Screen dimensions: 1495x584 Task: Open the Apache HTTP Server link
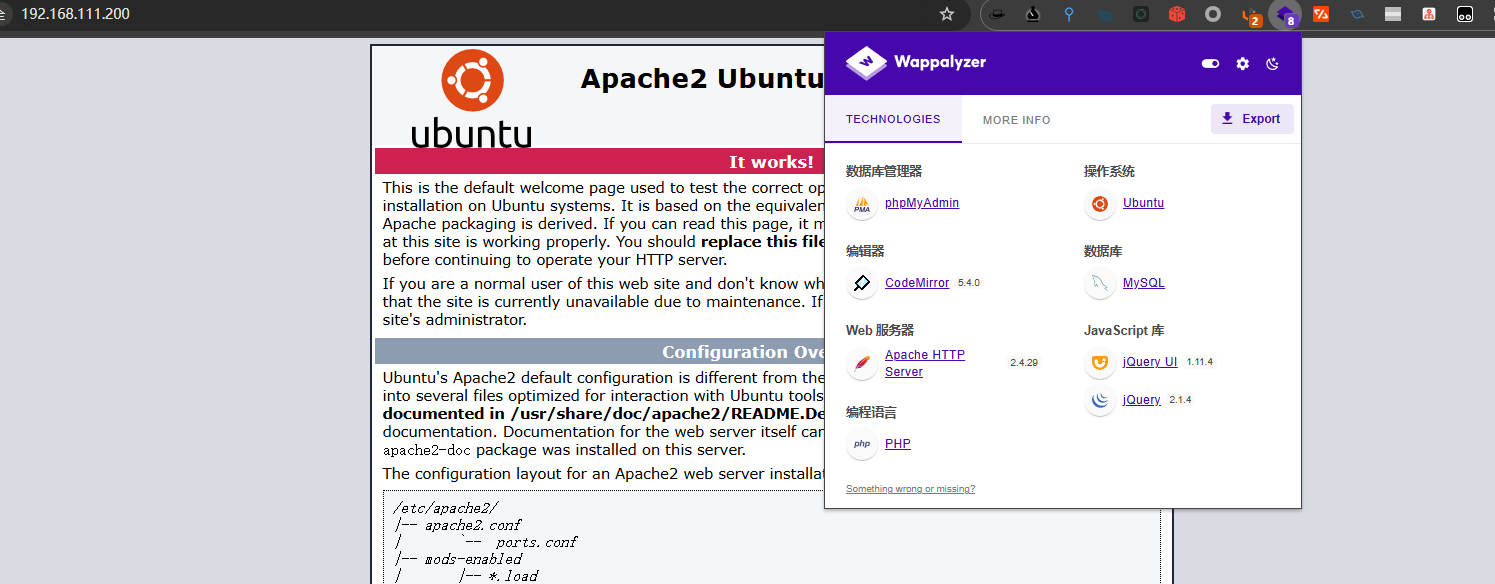[924, 363]
